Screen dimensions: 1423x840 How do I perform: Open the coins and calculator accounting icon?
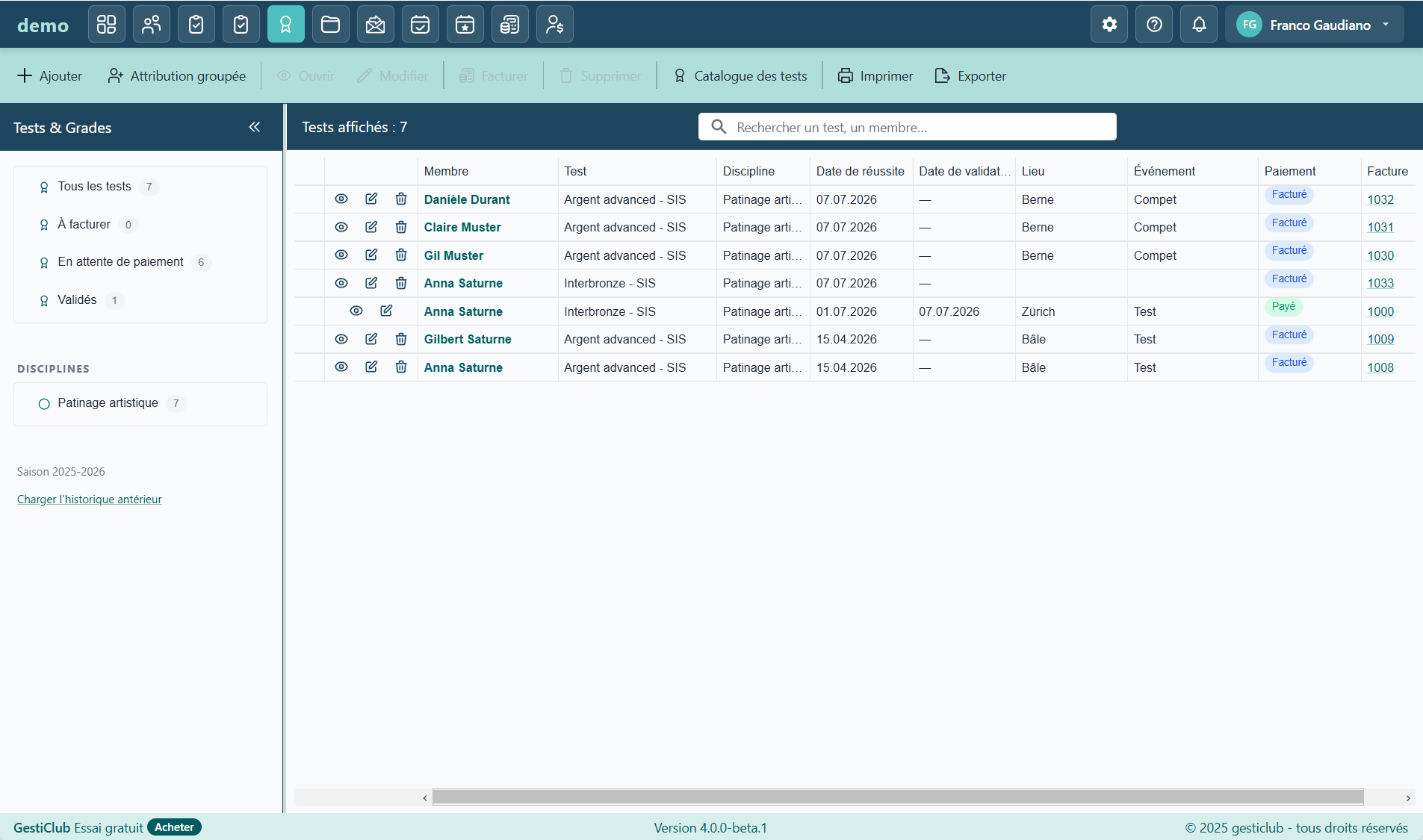pos(510,25)
